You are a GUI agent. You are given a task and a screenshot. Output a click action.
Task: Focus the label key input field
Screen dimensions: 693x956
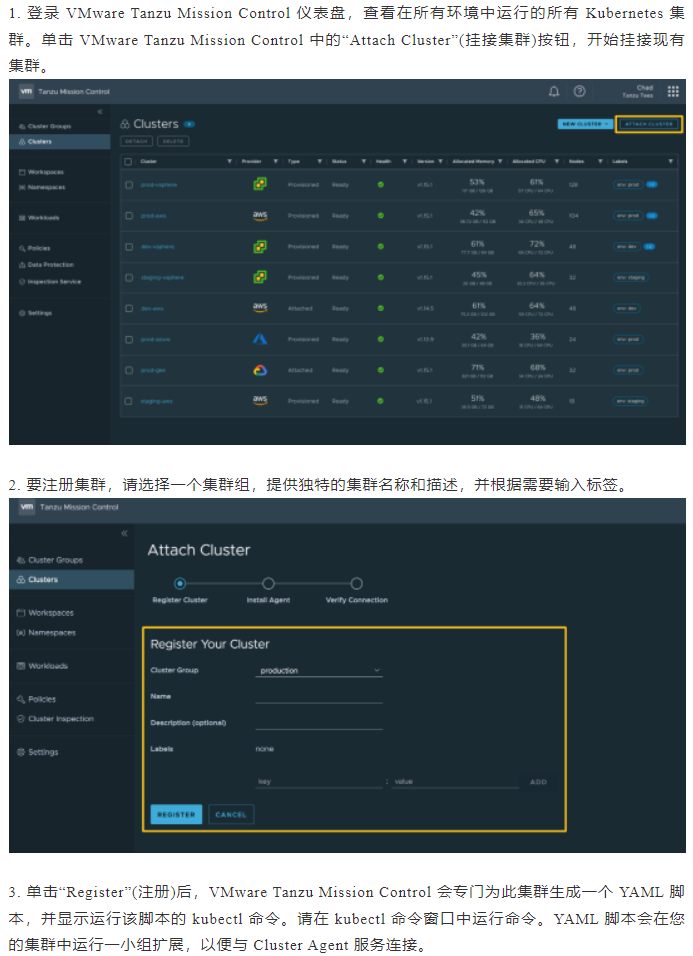click(x=319, y=781)
